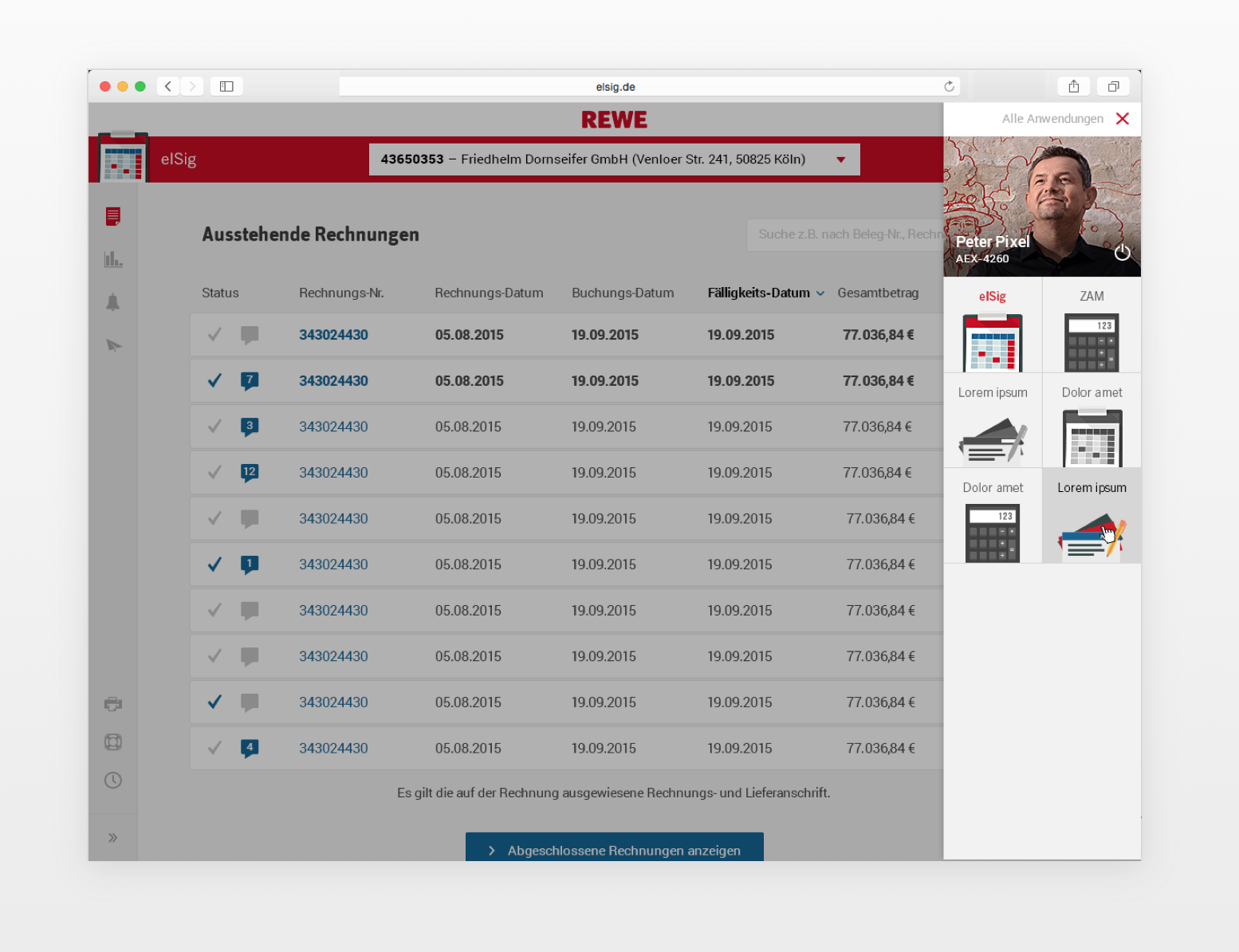Viewport: 1239px width, 952px height.
Task: Click Abgeschlossene Rechnungen anzeigen button
Action: click(x=614, y=847)
